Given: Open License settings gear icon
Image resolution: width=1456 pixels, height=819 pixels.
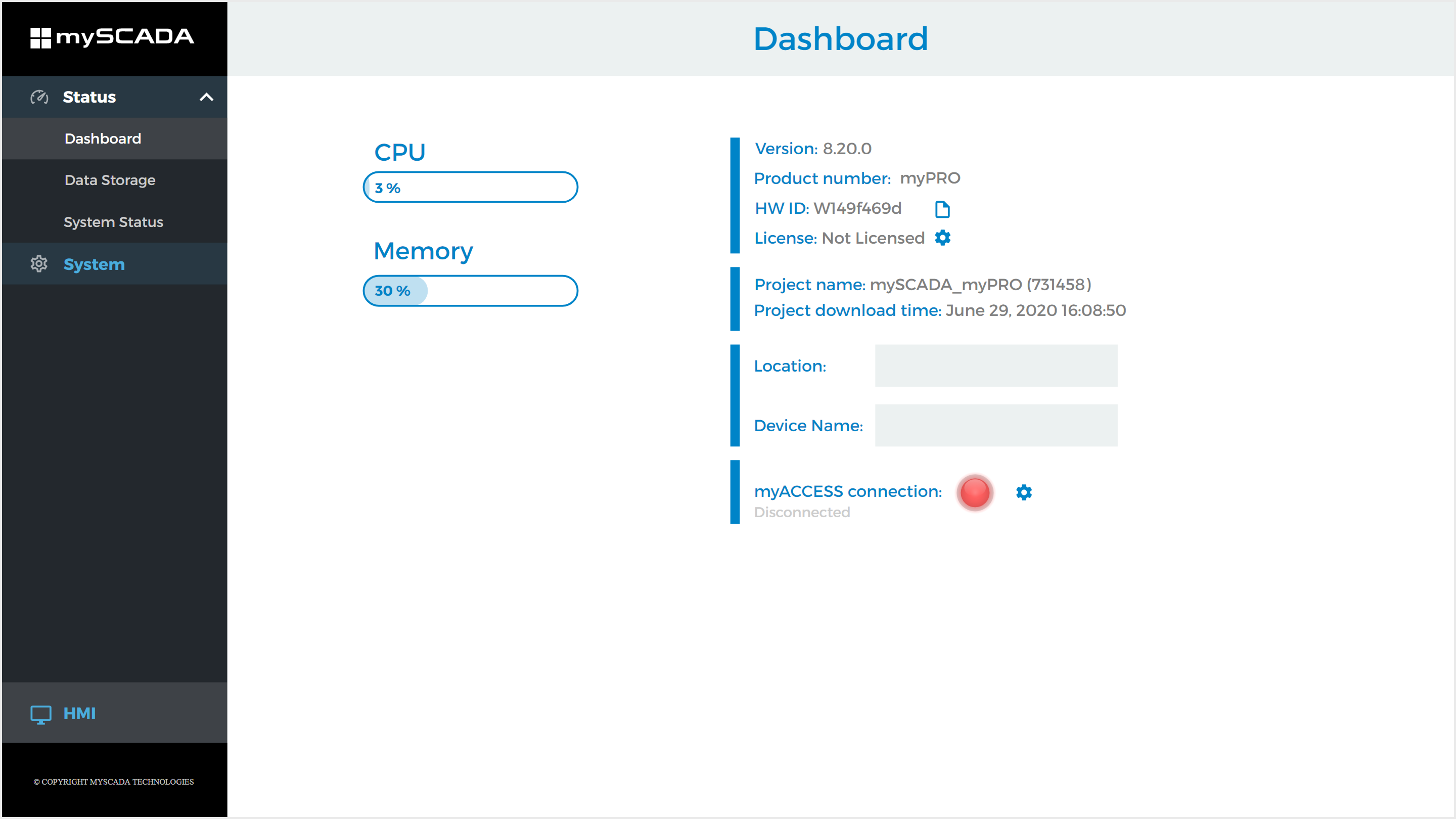Looking at the screenshot, I should pyautogui.click(x=943, y=238).
